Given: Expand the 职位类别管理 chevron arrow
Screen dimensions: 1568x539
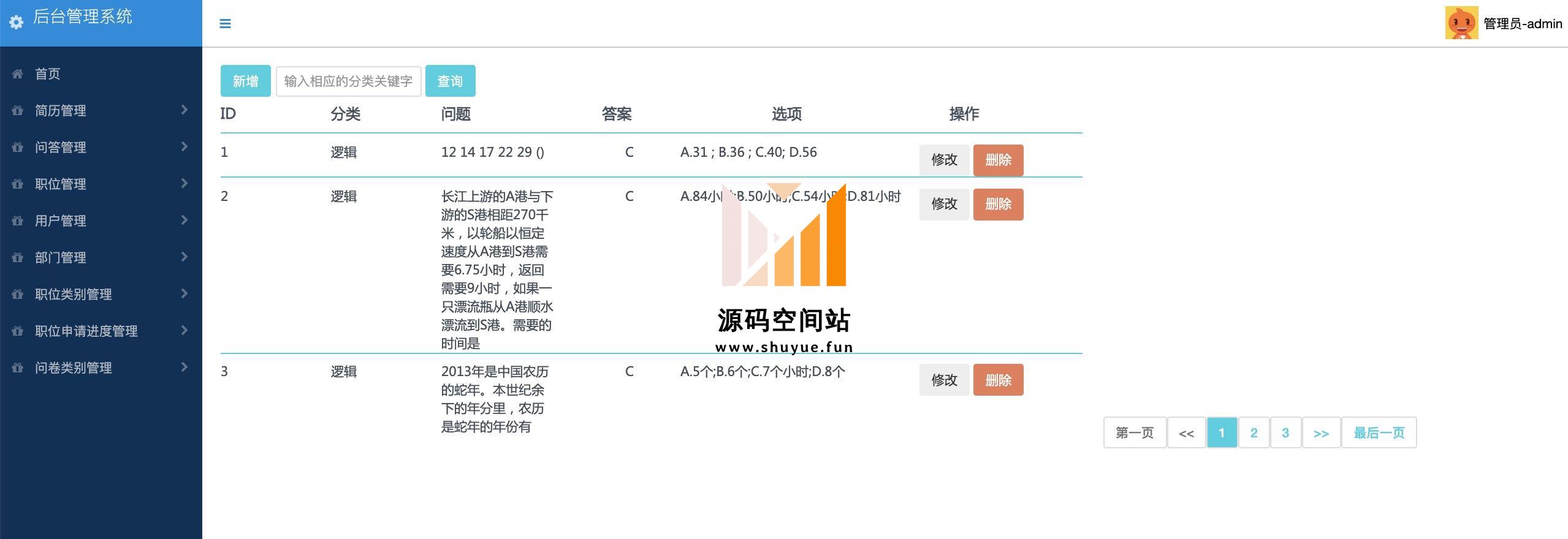Looking at the screenshot, I should pos(184,294).
